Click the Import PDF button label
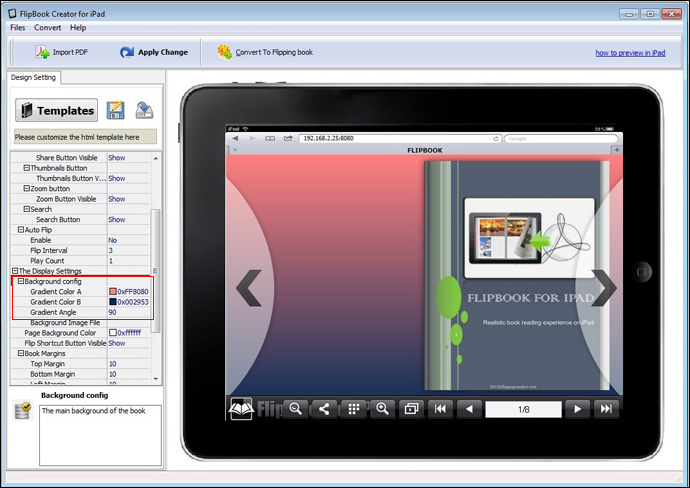 coord(70,52)
